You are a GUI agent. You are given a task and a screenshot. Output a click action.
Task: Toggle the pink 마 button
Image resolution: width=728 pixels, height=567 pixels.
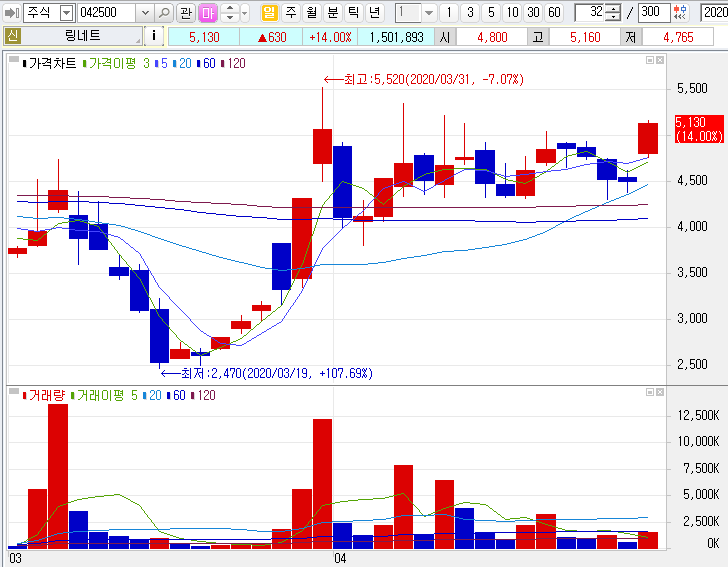(x=208, y=13)
